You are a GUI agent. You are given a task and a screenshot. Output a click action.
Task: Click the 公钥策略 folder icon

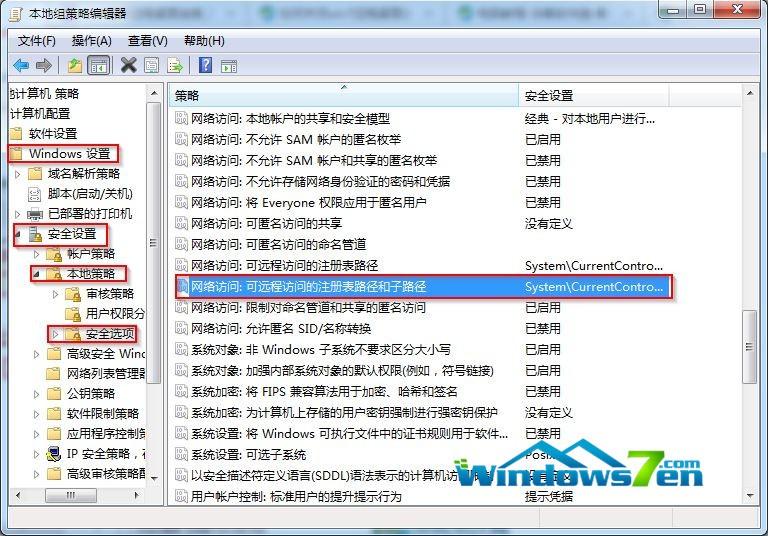[x=53, y=393]
